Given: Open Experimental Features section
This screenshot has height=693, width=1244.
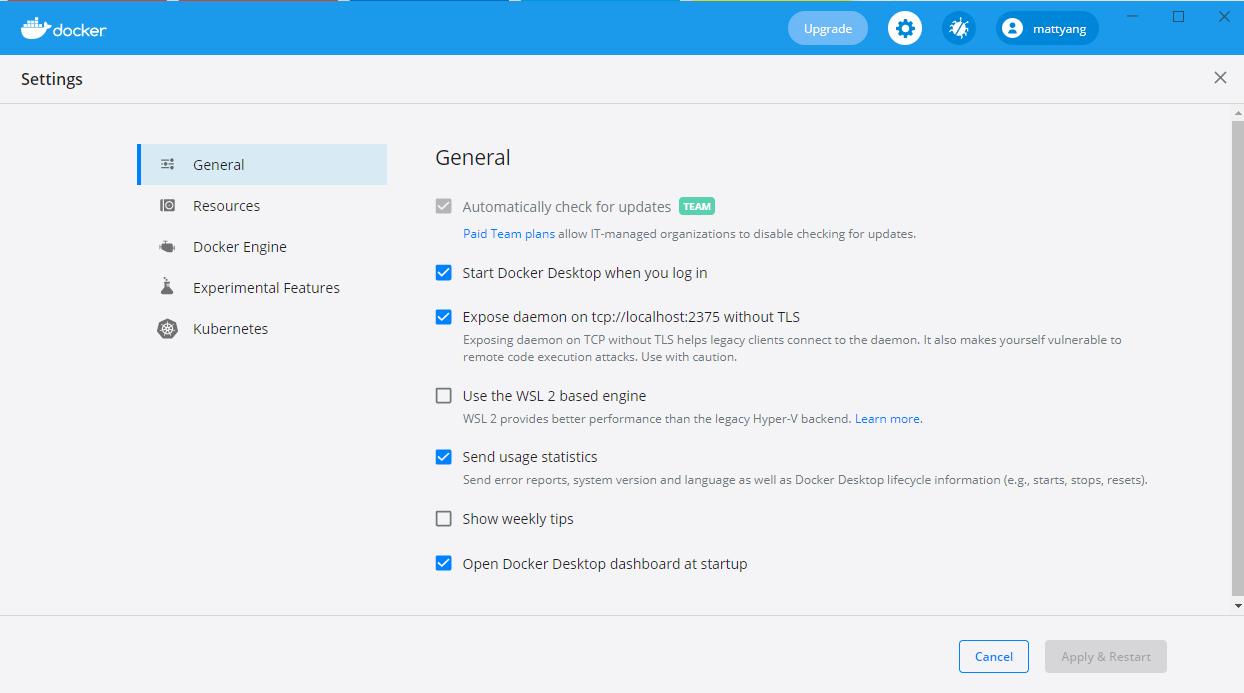Looking at the screenshot, I should pyautogui.click(x=262, y=288).
